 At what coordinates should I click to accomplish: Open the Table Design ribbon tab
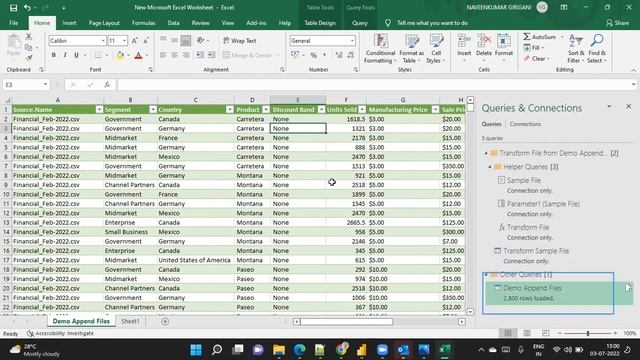point(320,23)
